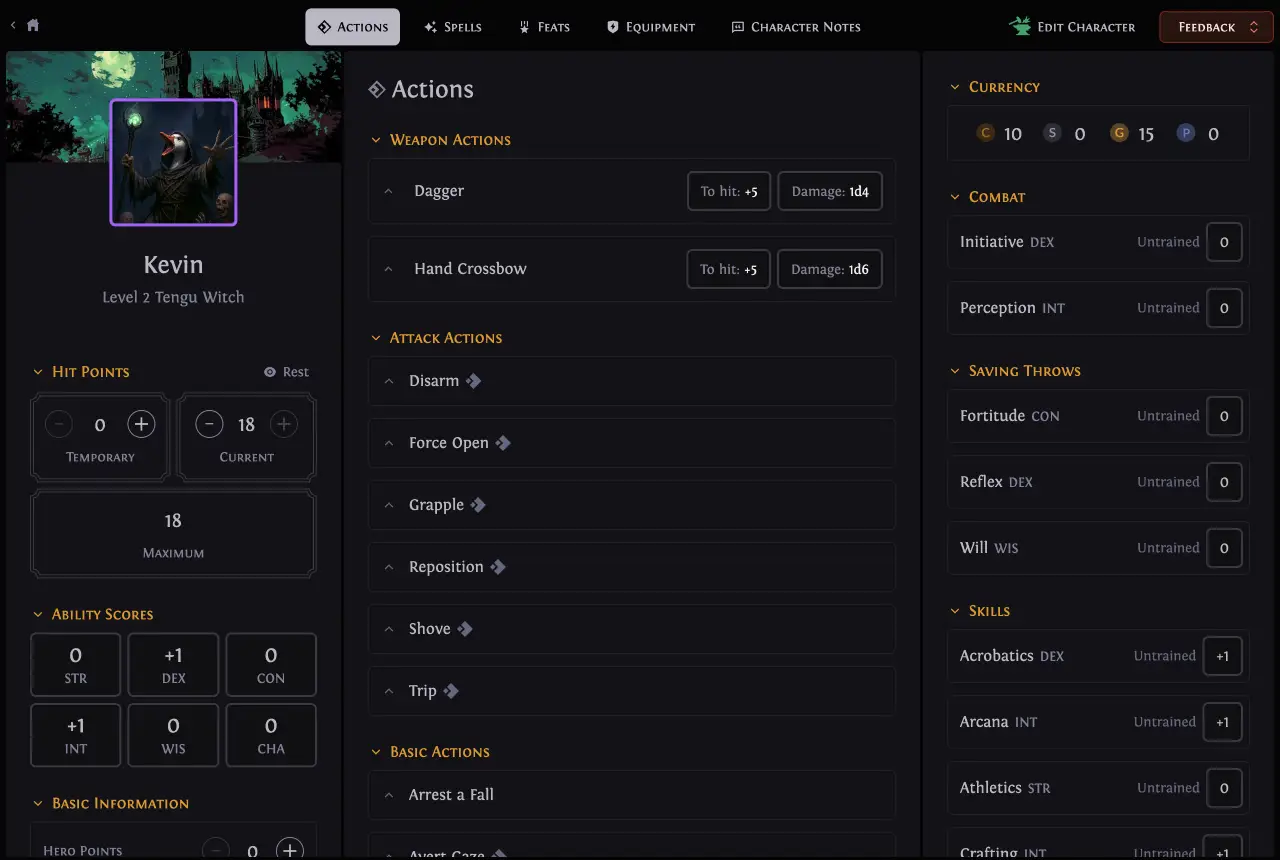
Task: Increase Hero Points with plus button
Action: click(289, 850)
